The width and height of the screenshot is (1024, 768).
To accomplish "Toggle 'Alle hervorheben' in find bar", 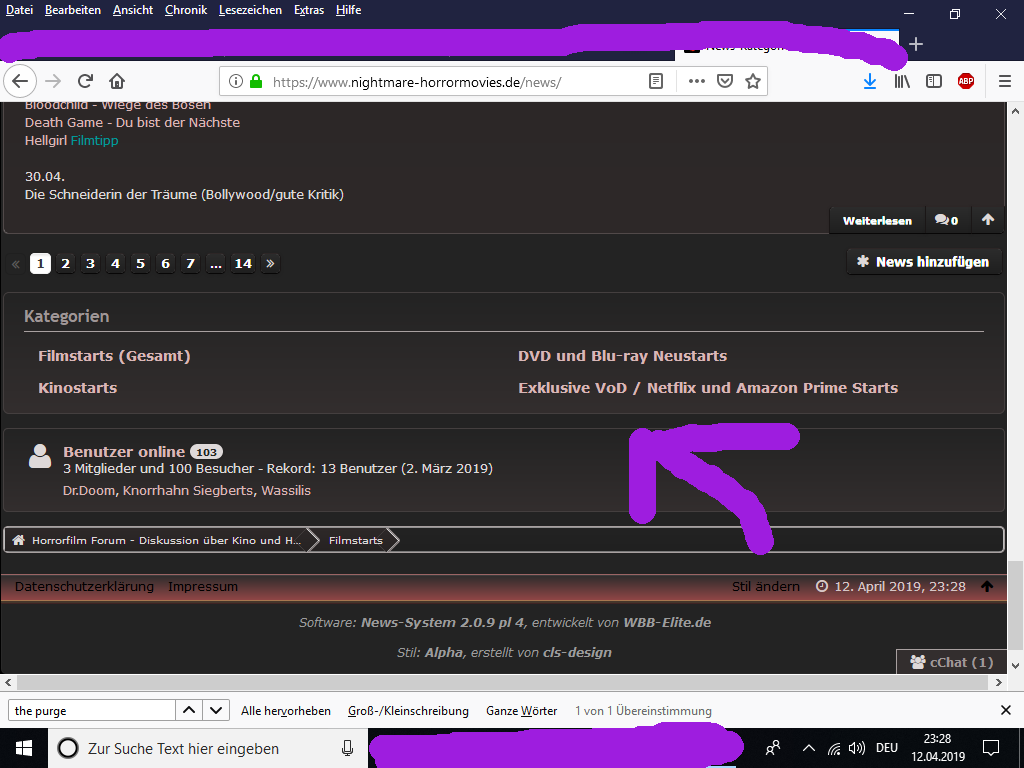I will point(285,711).
